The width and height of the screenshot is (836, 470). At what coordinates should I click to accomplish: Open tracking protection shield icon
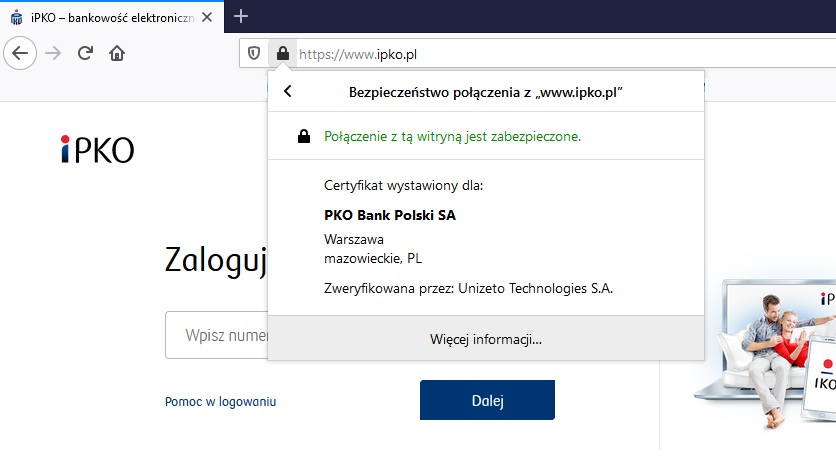tap(254, 53)
